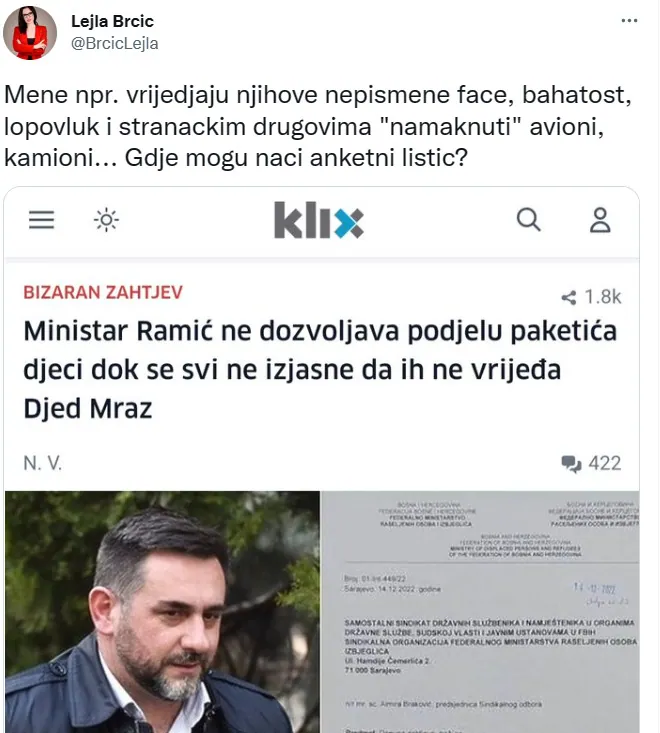This screenshot has width=660, height=733.
Task: Open the BIZARAN ZAHTJEV category label
Action: pos(103,293)
